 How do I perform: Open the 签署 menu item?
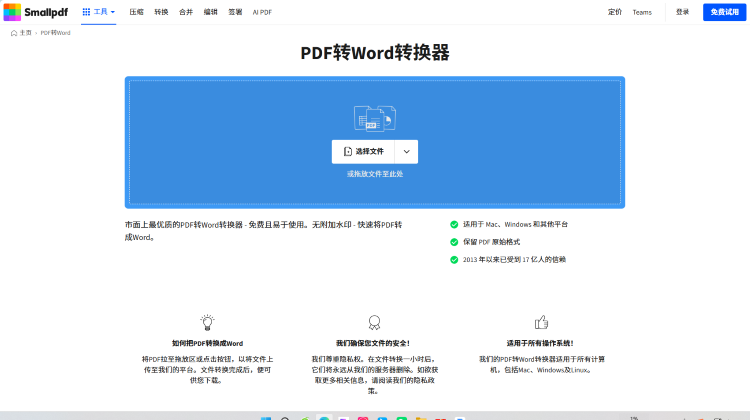click(x=235, y=12)
